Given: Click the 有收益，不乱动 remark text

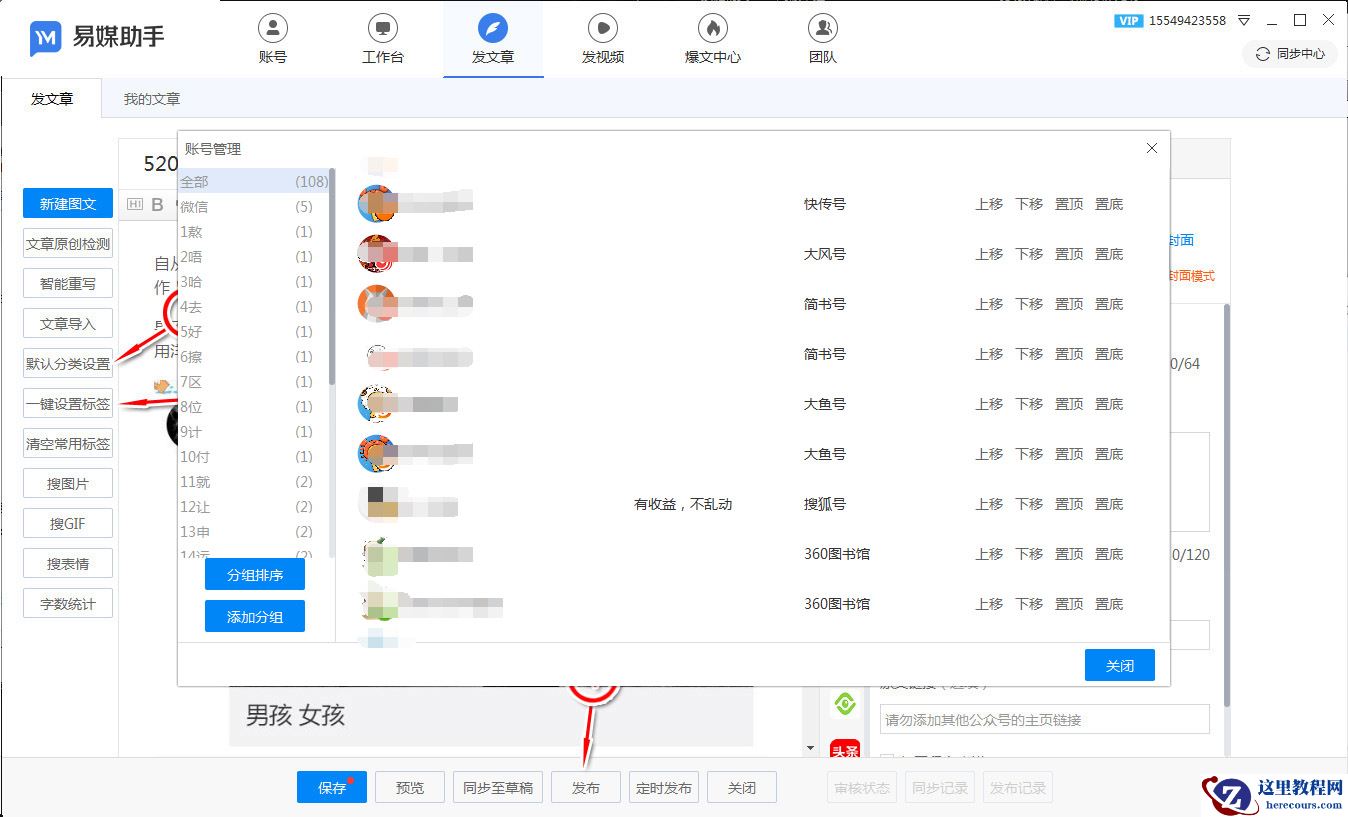Looking at the screenshot, I should [683, 504].
